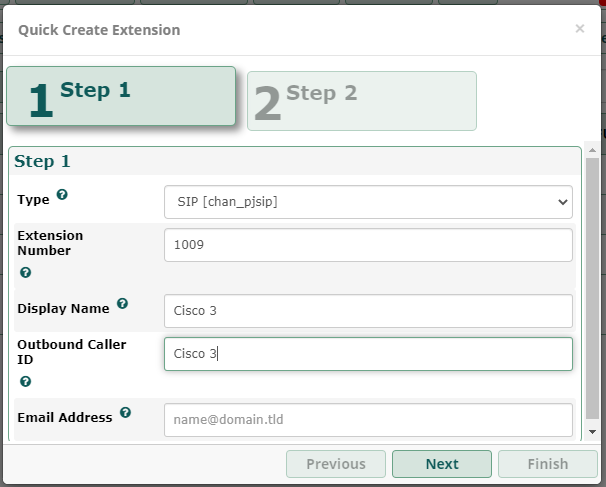
Task: Open help icon under Extension Number
Action: pos(26,272)
